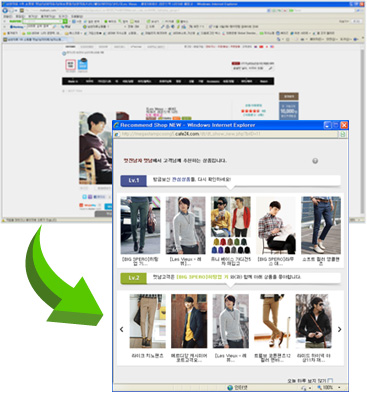Click the internet zone globe icon in popup status bar
This screenshot has width=367, height=393.
pyautogui.click(x=230, y=388)
